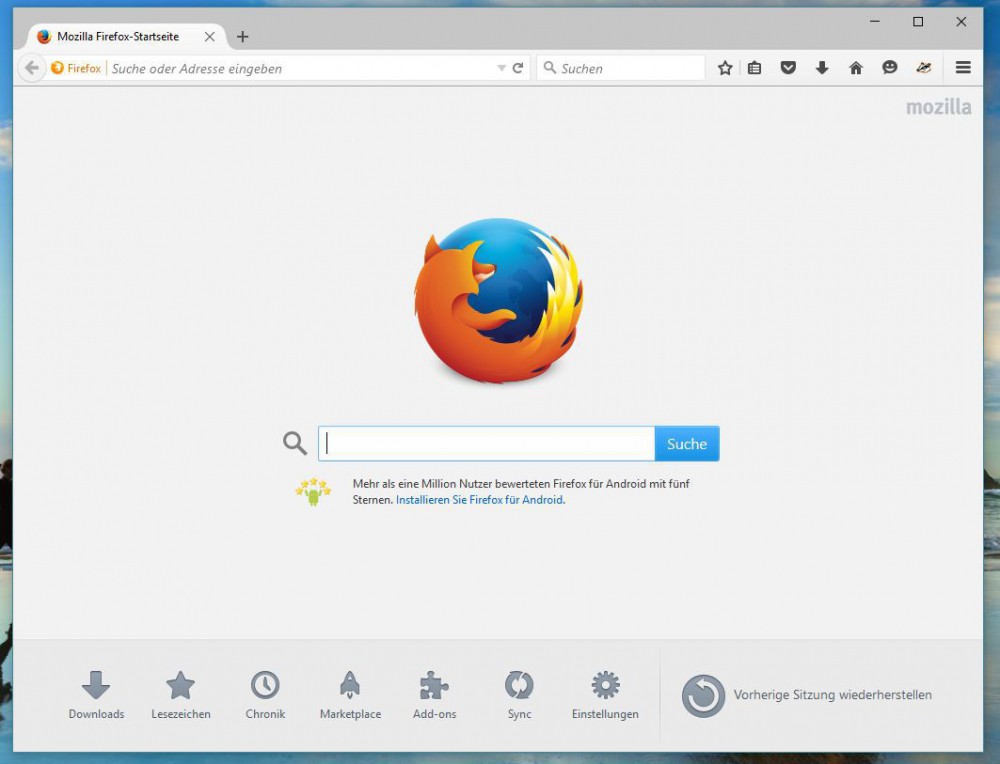Open the hamburger menu
The width and height of the screenshot is (1000, 764).
pyautogui.click(x=963, y=68)
